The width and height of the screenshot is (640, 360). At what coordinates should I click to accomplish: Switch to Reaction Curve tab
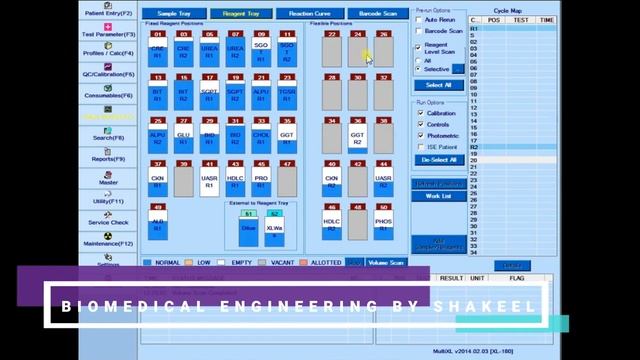point(310,13)
